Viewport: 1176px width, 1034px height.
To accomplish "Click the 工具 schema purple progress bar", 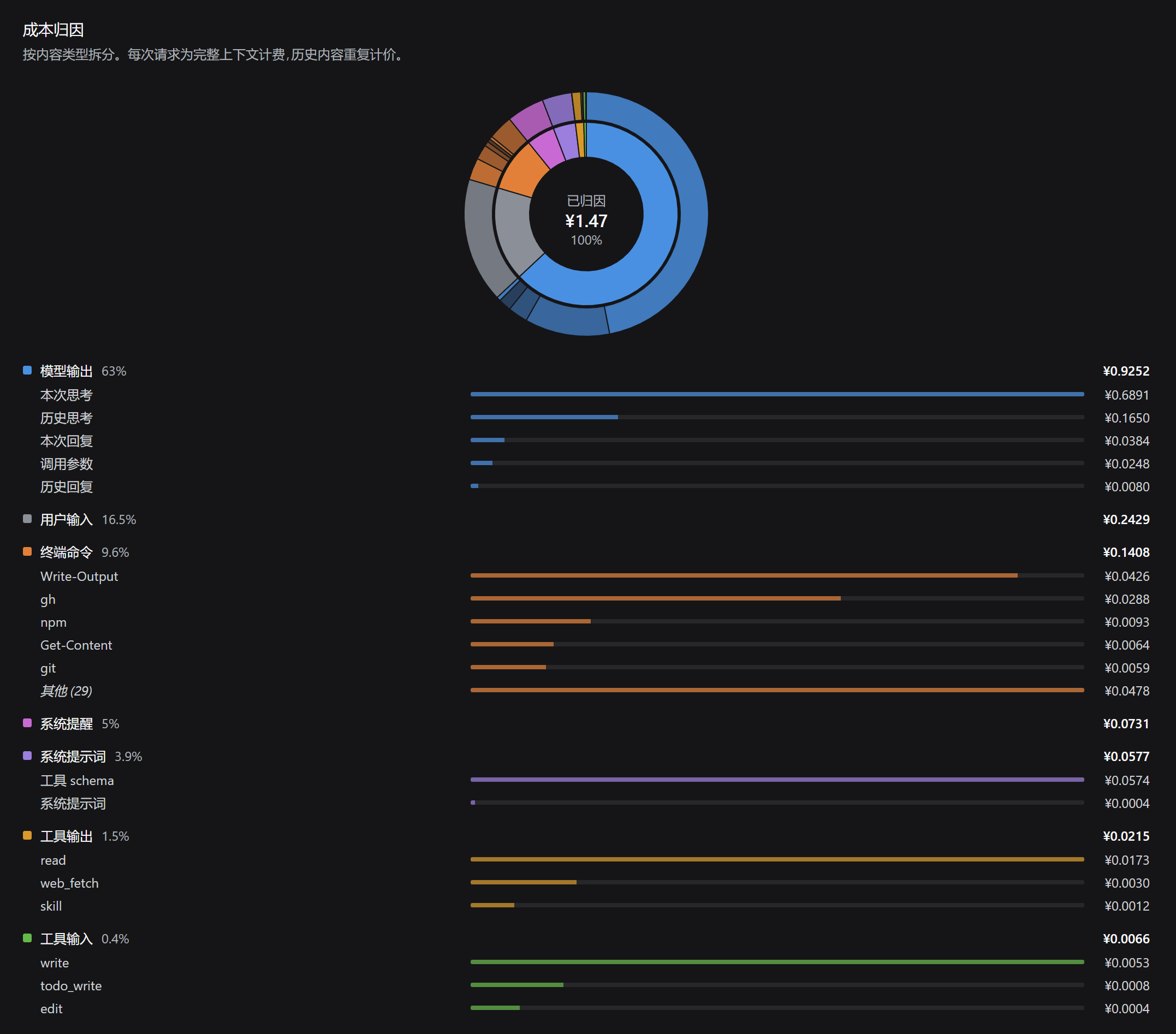I will click(777, 780).
